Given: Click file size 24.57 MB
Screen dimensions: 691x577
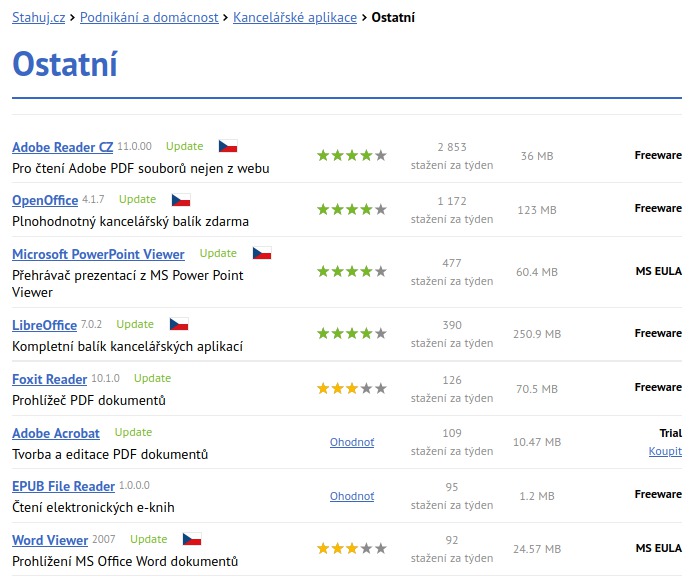Looking at the screenshot, I should [537, 549].
